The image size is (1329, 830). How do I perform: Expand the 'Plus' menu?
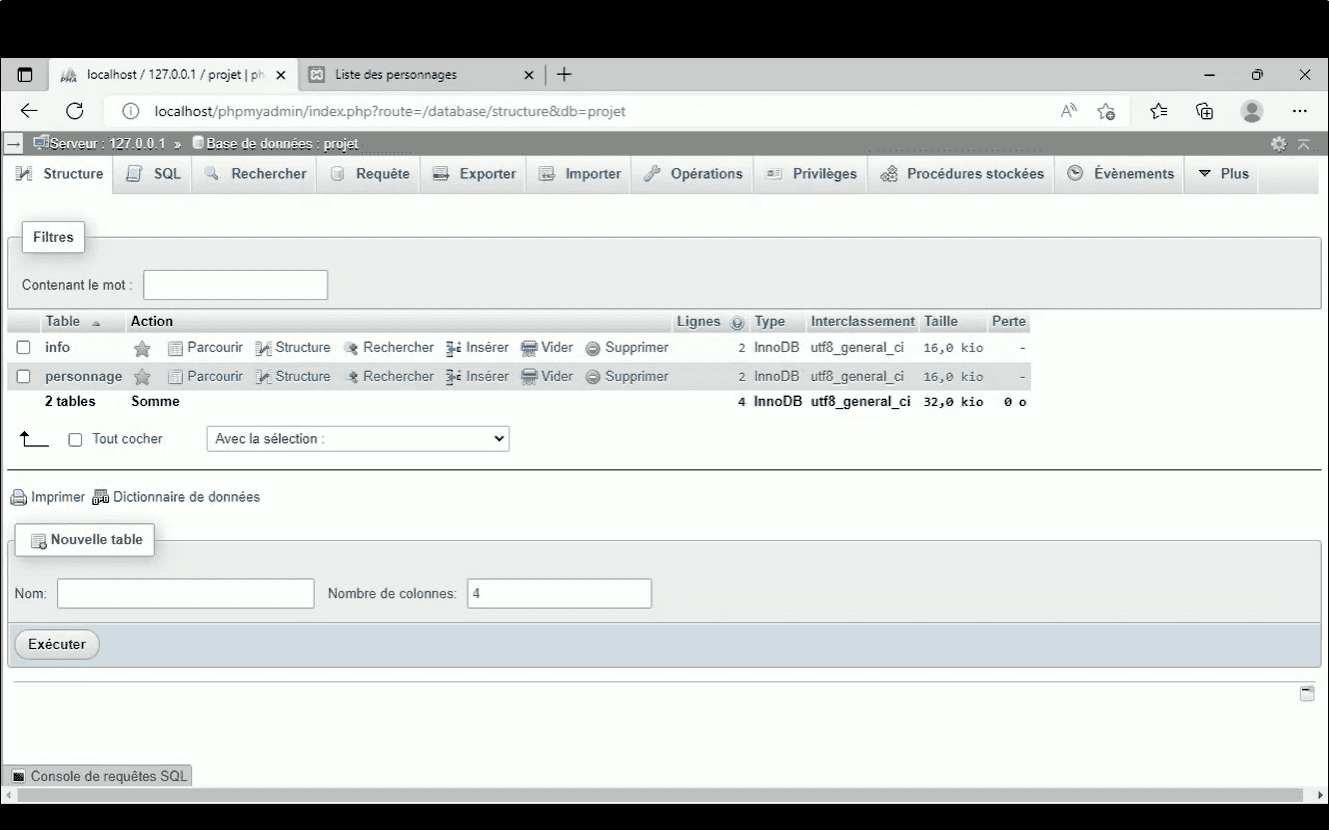[1222, 173]
